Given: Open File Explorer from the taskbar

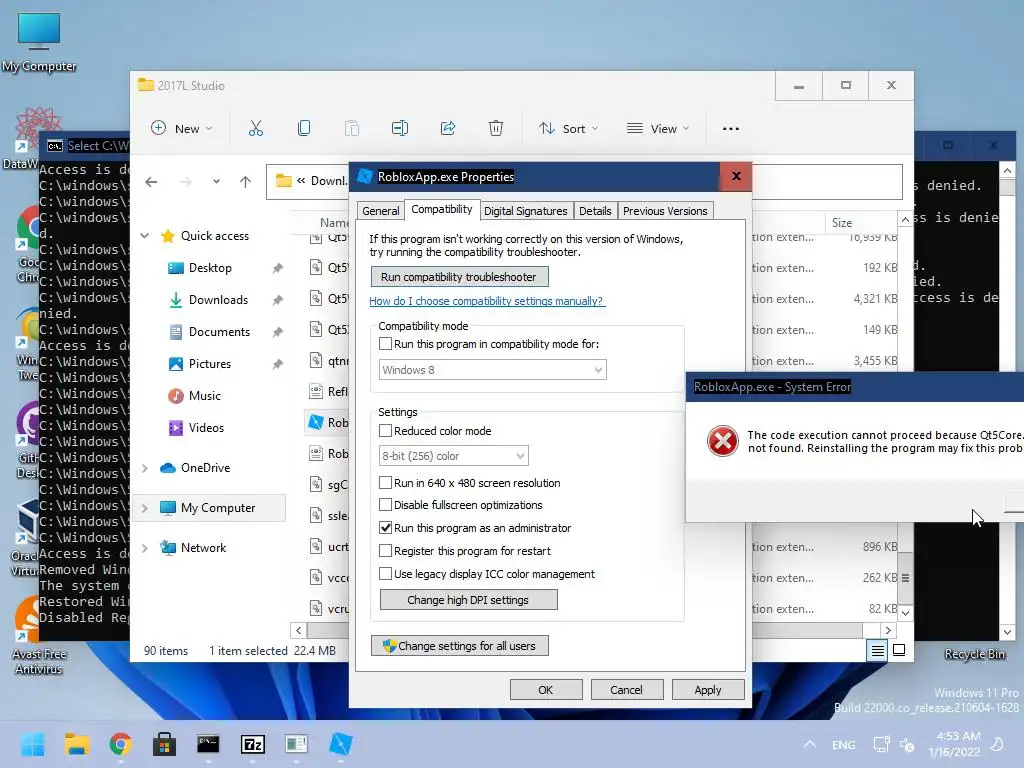Looking at the screenshot, I should pos(76,744).
